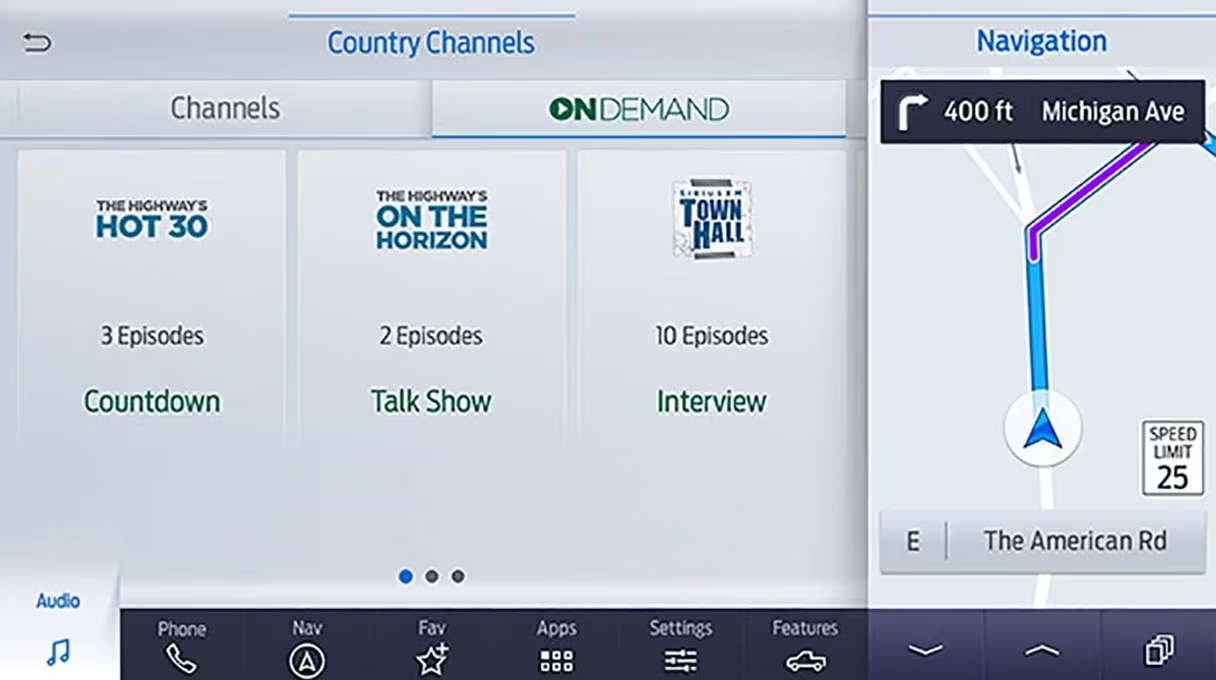
Task: Tap the Talk Show label
Action: tap(431, 401)
